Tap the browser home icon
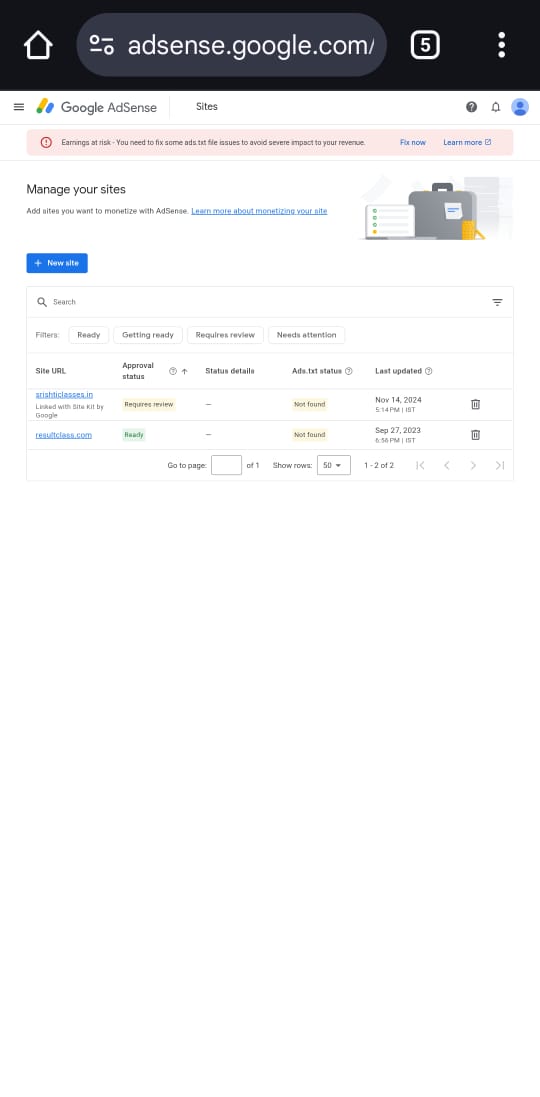This screenshot has width=540, height=1097. pyautogui.click(x=38, y=45)
